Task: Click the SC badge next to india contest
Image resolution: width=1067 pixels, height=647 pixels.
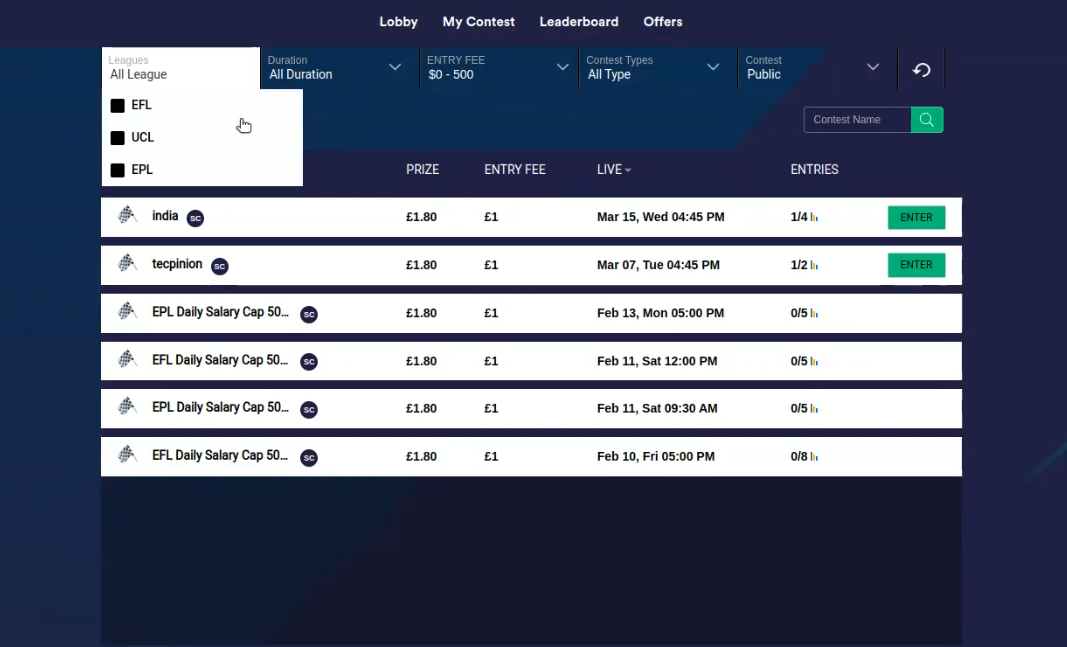Action: click(195, 217)
